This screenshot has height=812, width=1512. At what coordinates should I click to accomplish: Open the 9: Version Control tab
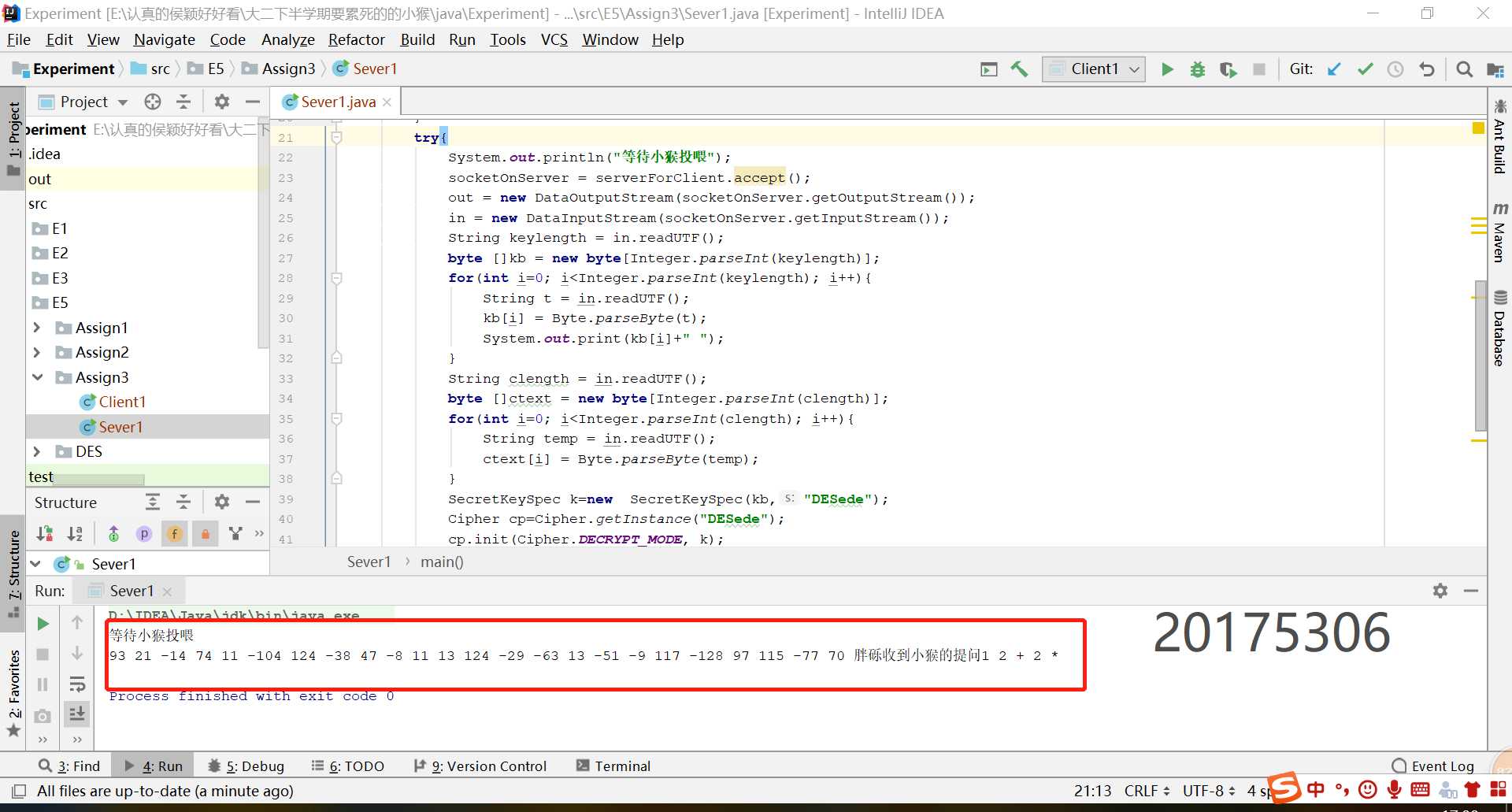[x=480, y=766]
